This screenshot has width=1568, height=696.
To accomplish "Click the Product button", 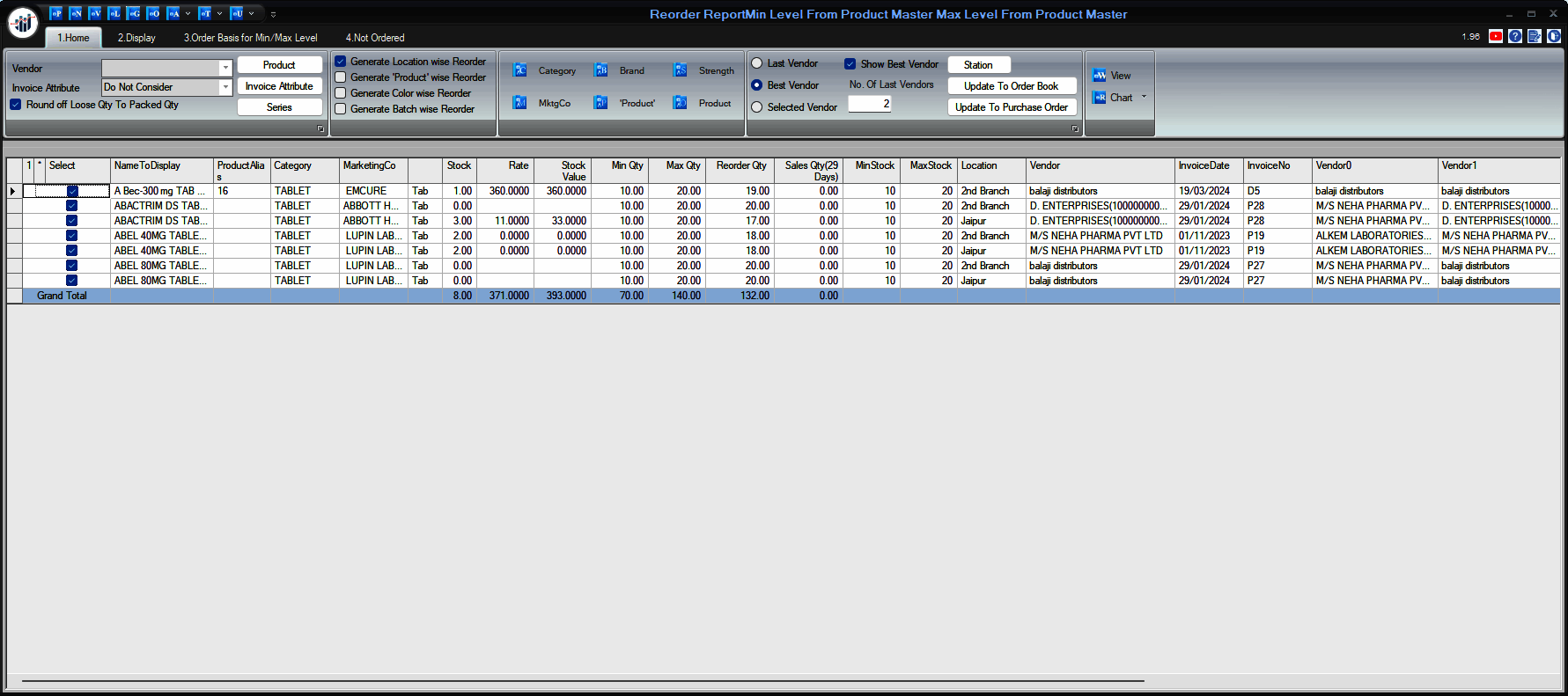I will pyautogui.click(x=279, y=65).
